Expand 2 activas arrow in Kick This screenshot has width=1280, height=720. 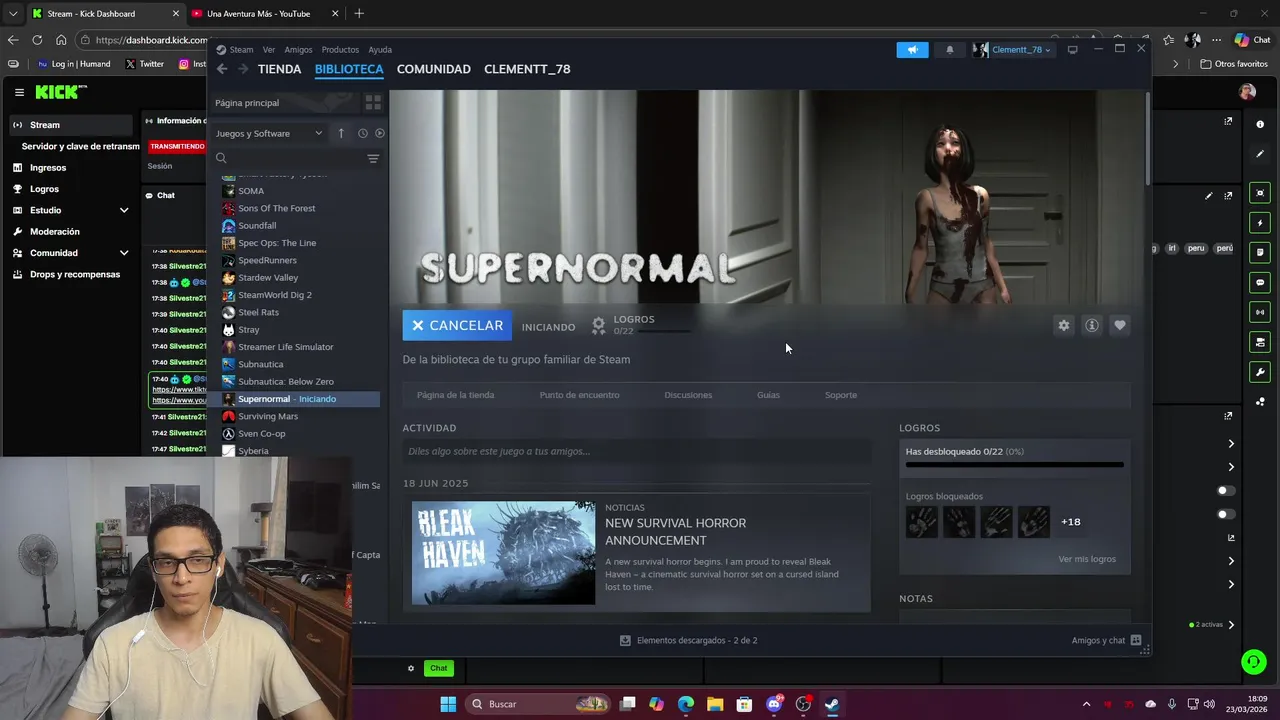pyautogui.click(x=1231, y=624)
